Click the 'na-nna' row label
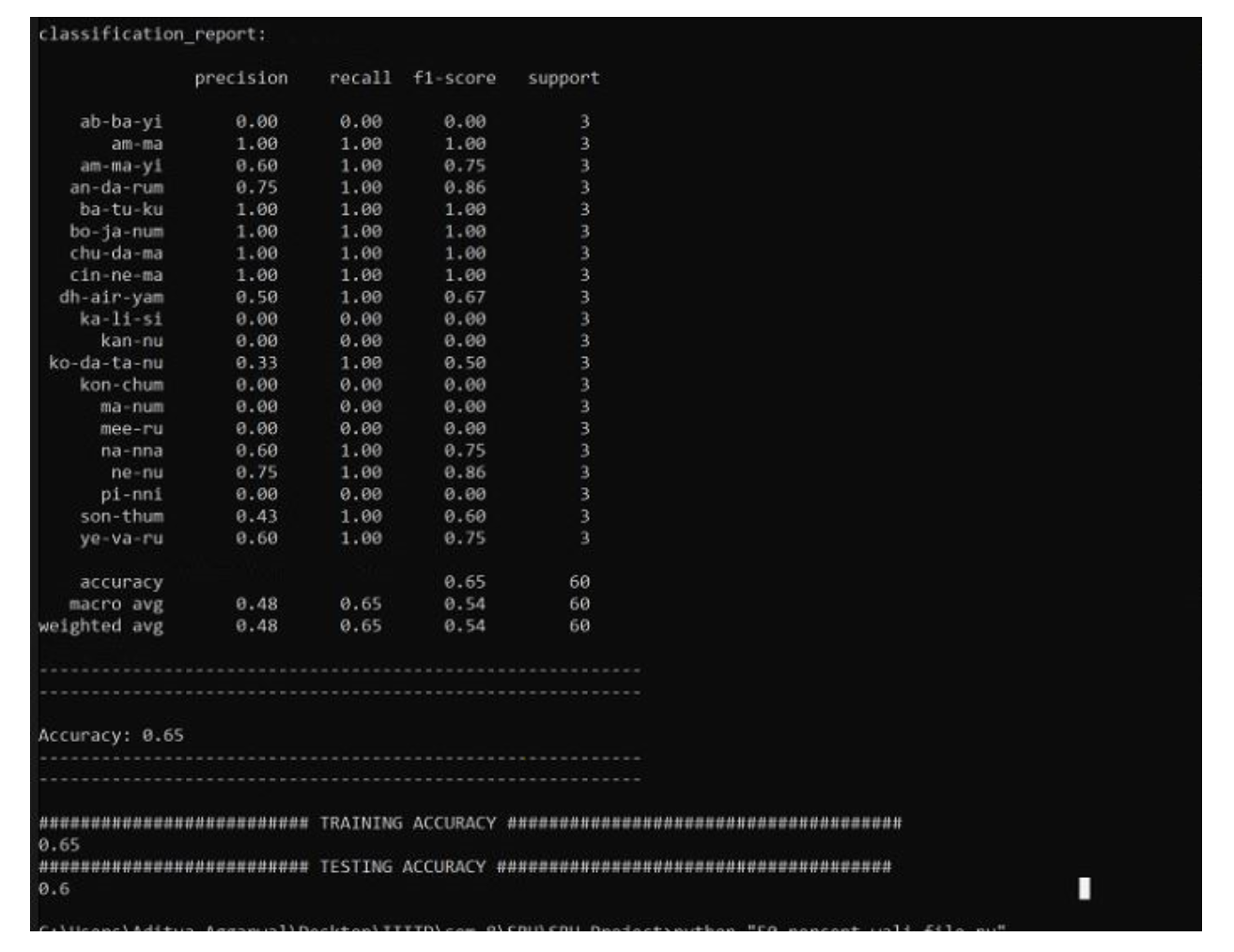Screen dimensions: 1234x952 (x=131, y=451)
